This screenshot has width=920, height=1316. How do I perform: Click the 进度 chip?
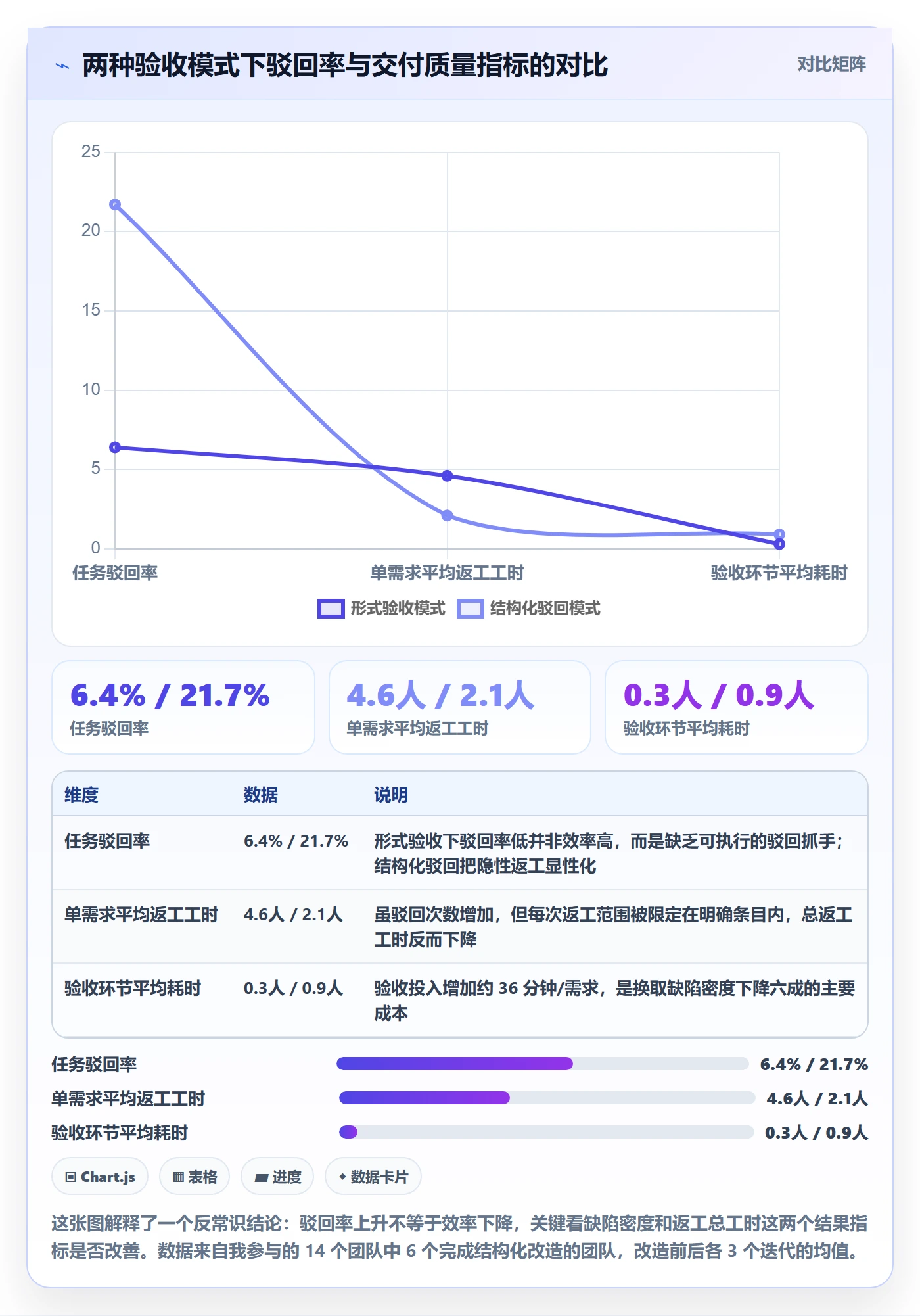[x=277, y=1177]
